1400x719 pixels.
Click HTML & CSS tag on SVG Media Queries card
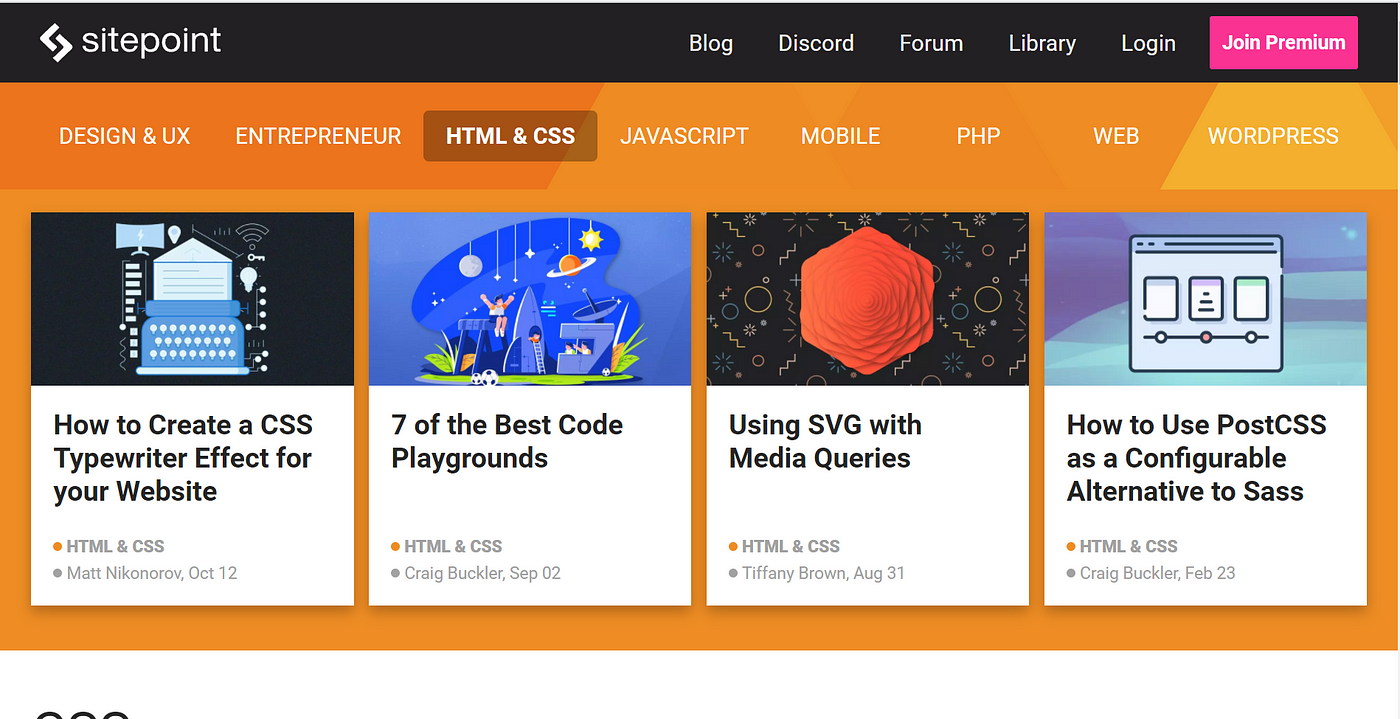pos(791,546)
